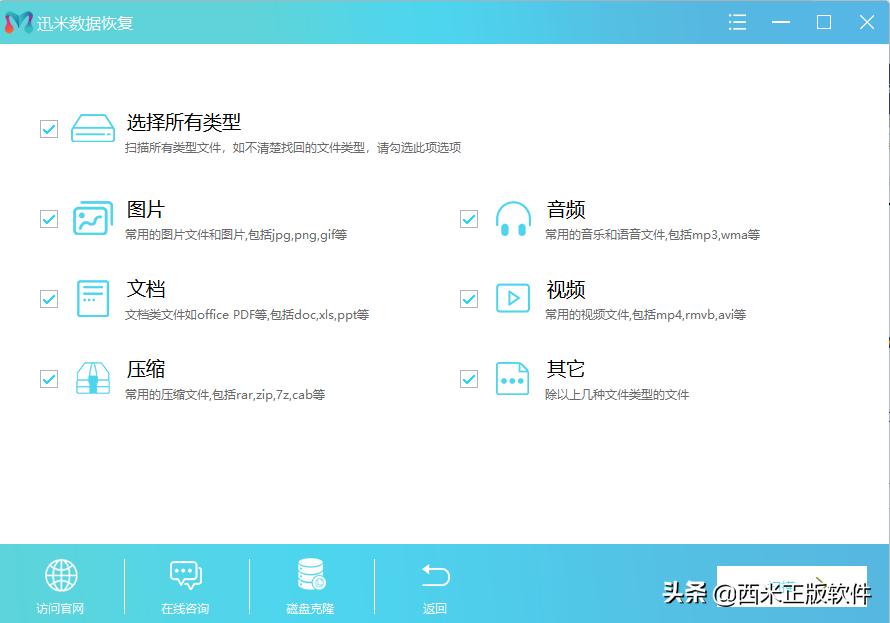Click the 图片 picture category icon
Viewport: 890px width, 623px height.
click(x=93, y=217)
